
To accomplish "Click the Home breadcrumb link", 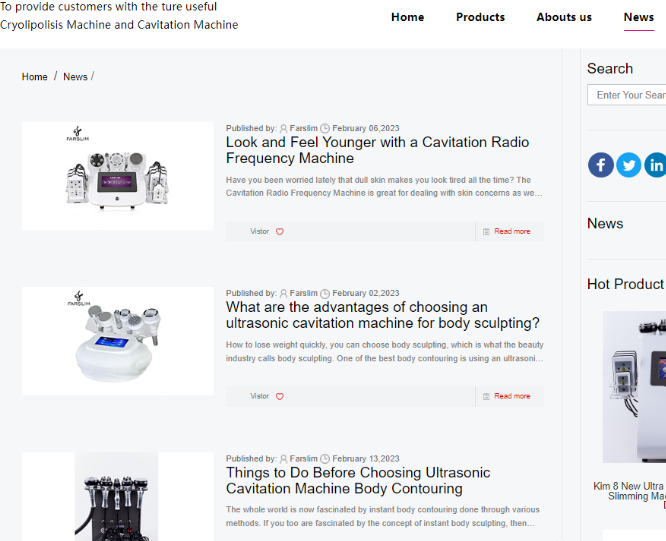I will [x=35, y=77].
